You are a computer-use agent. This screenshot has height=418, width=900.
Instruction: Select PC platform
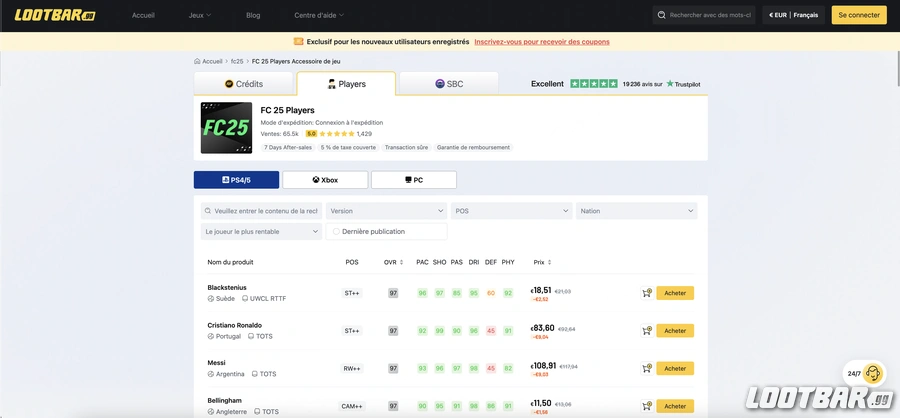414,180
